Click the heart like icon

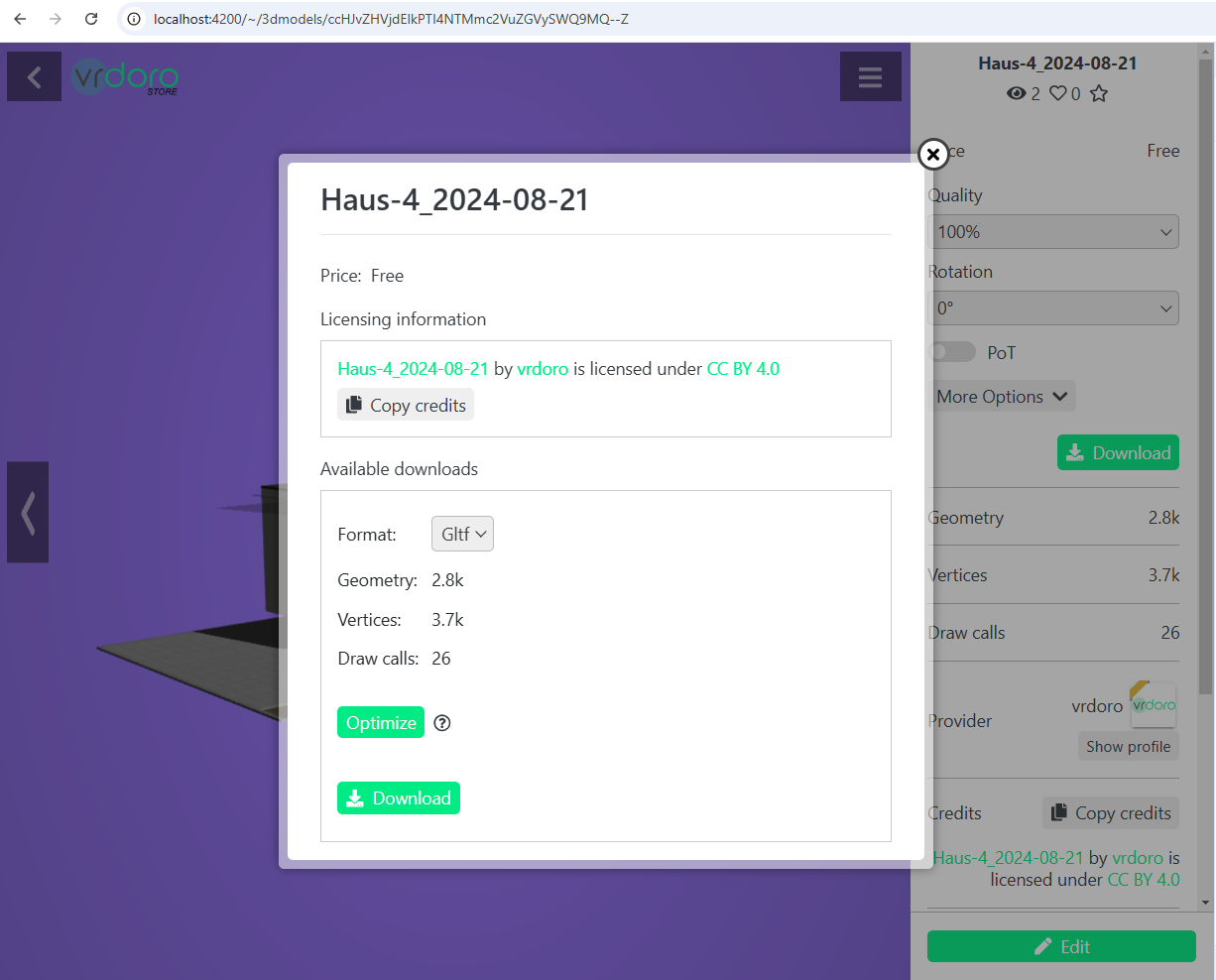click(1058, 93)
